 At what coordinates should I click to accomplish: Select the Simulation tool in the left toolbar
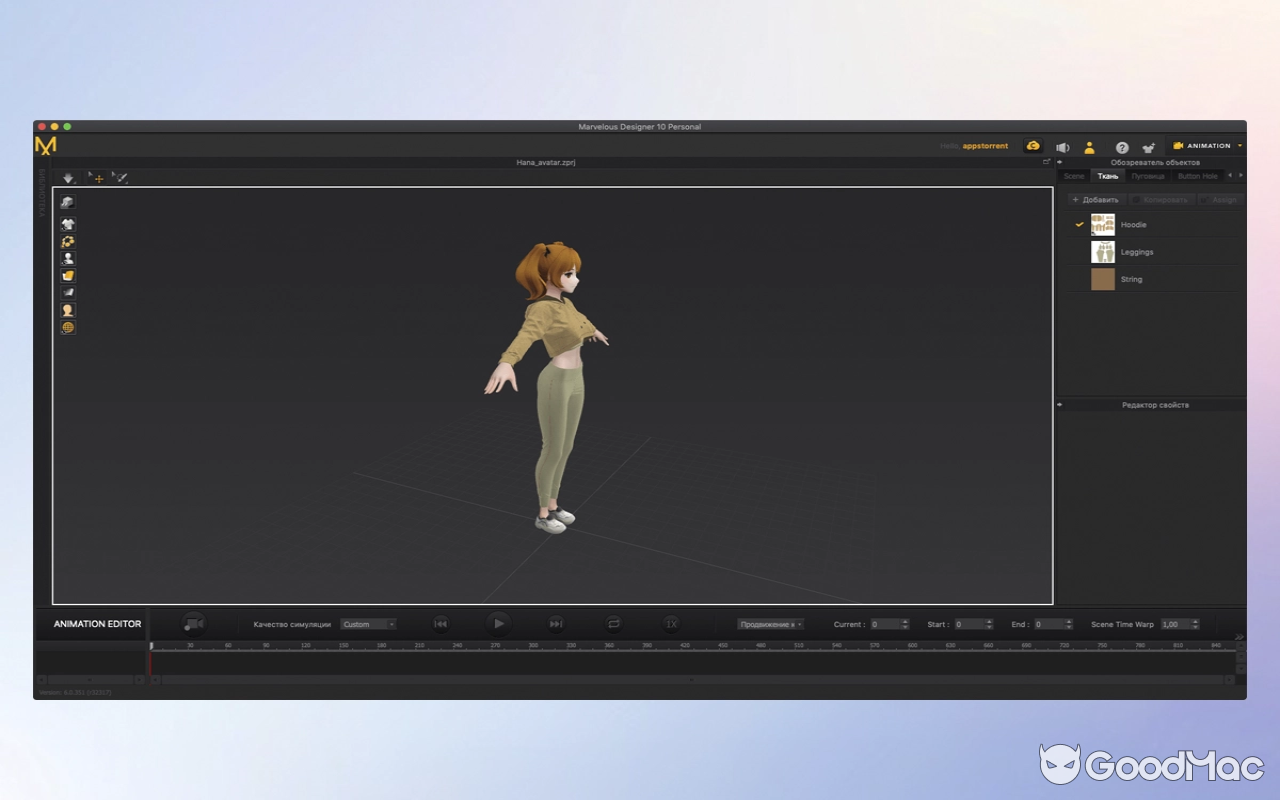(67, 201)
